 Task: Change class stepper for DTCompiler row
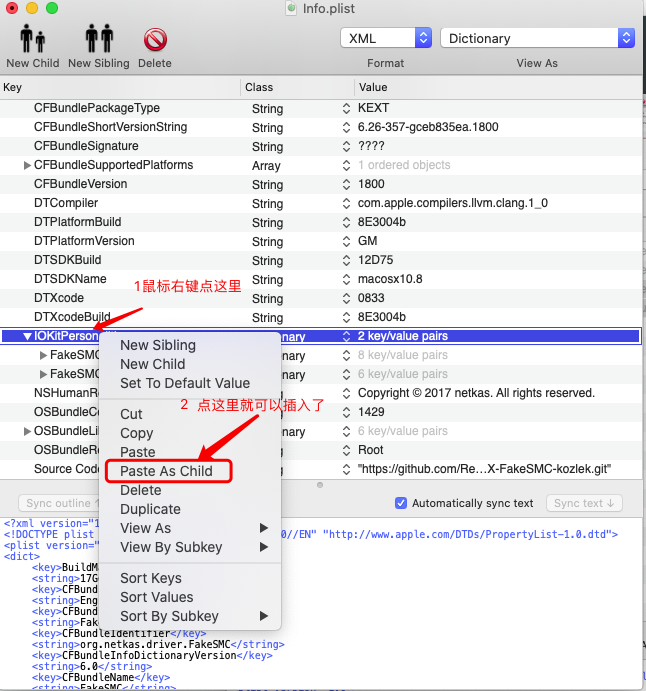346,203
